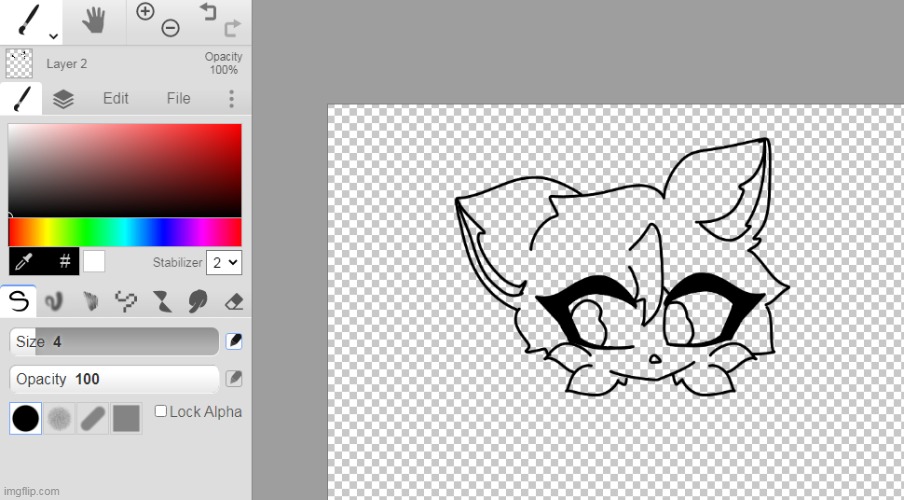Toggle pressure sensitivity for opacity
904x500 pixels.
tap(233, 379)
